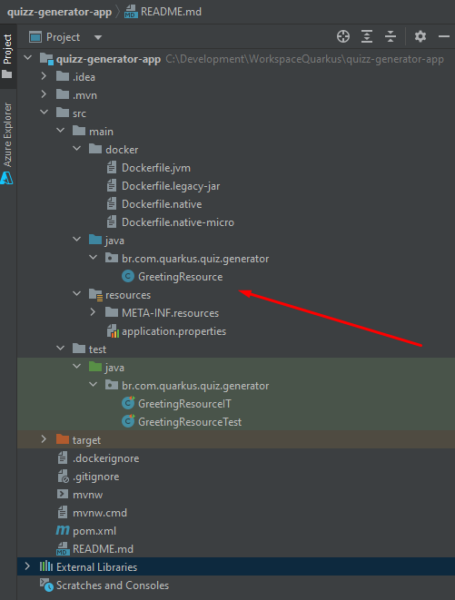Expand the .mvn folder
Image resolution: width=455 pixels, height=600 pixels.
coord(44,94)
